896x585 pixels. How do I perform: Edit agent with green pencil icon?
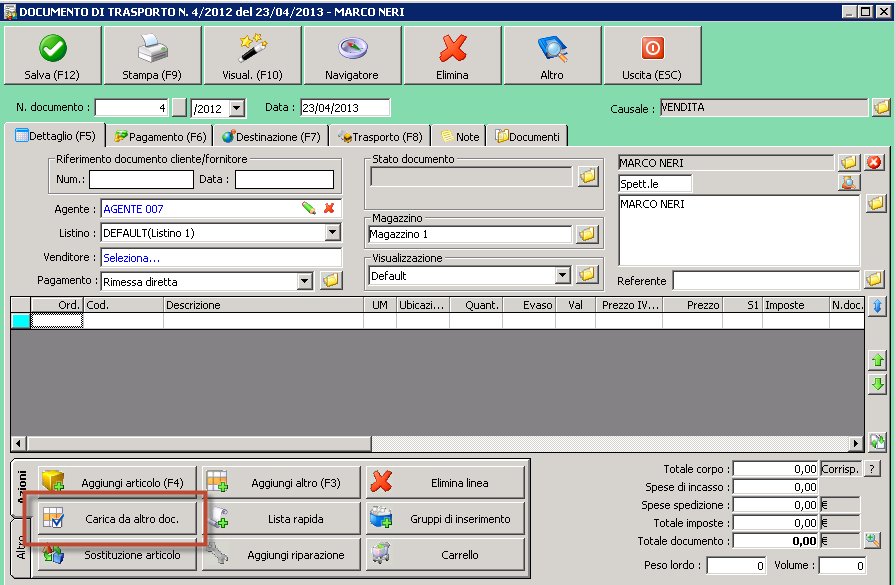(x=309, y=208)
